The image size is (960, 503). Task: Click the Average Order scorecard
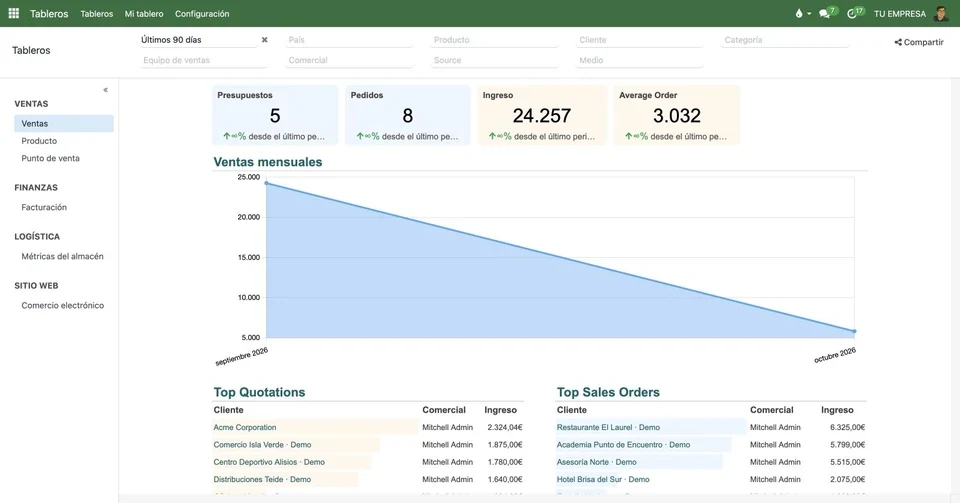click(x=677, y=115)
